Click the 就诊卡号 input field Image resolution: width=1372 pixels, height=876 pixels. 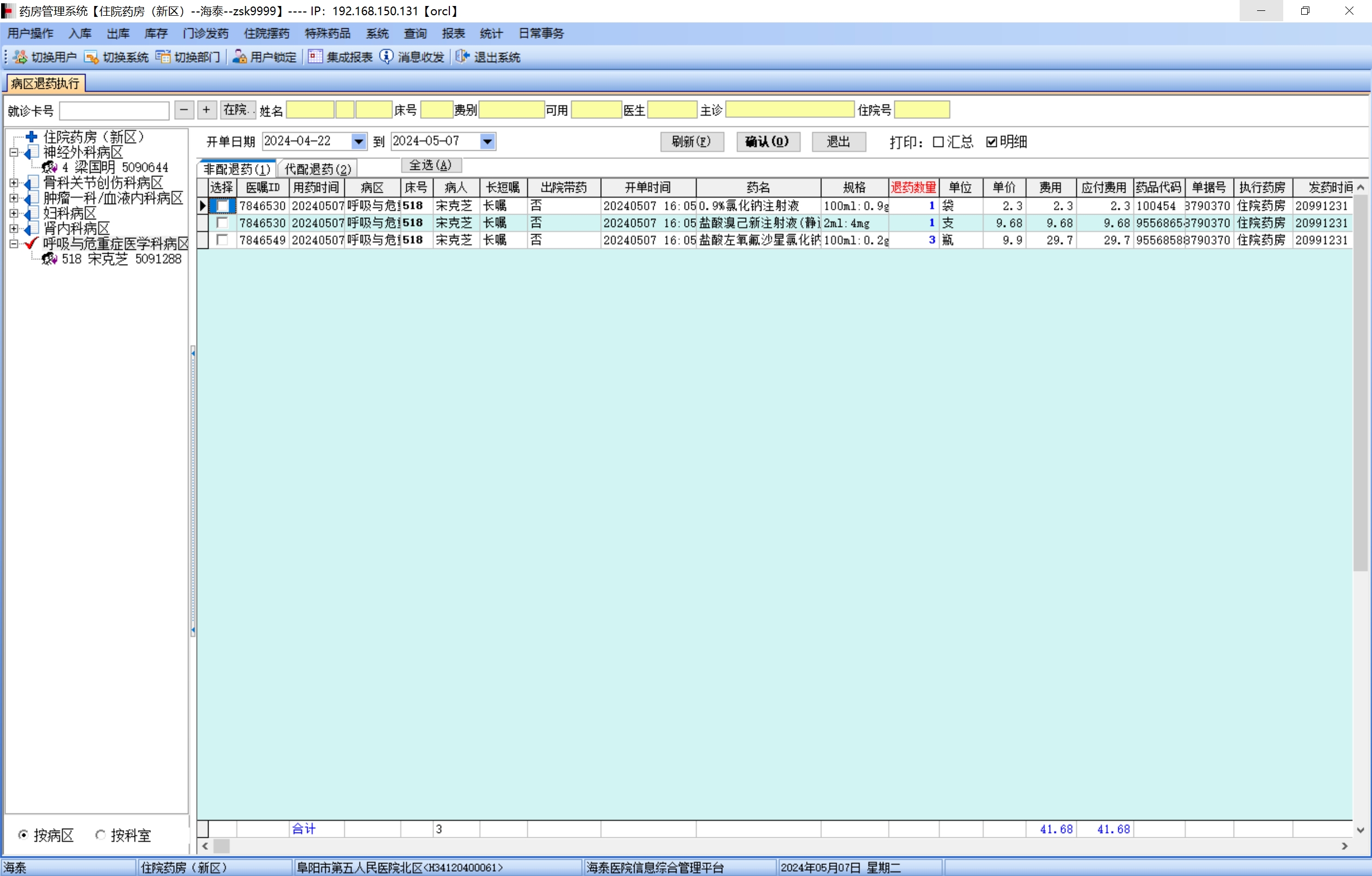pyautogui.click(x=114, y=111)
